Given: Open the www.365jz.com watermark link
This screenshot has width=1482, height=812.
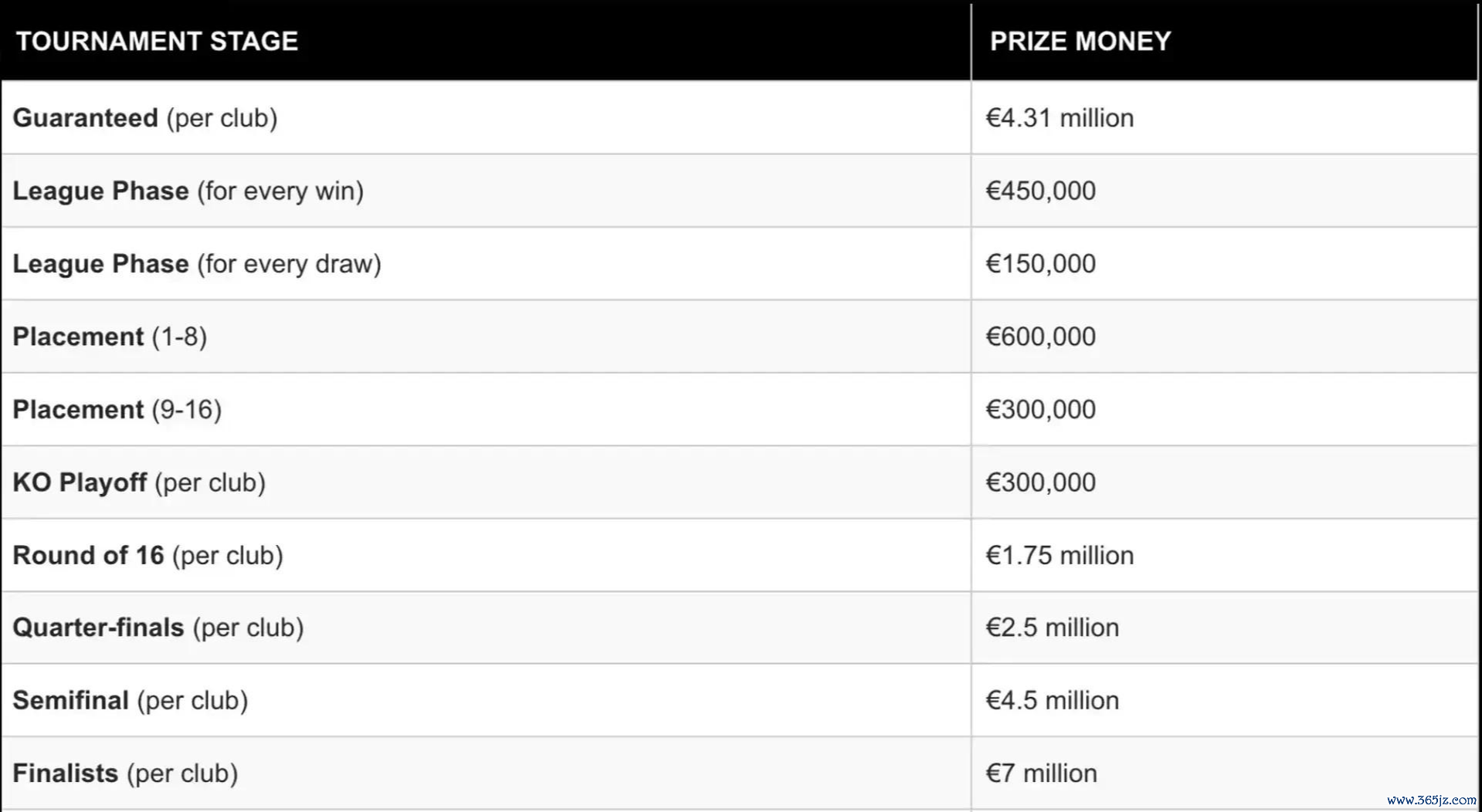Looking at the screenshot, I should pyautogui.click(x=1431, y=800).
